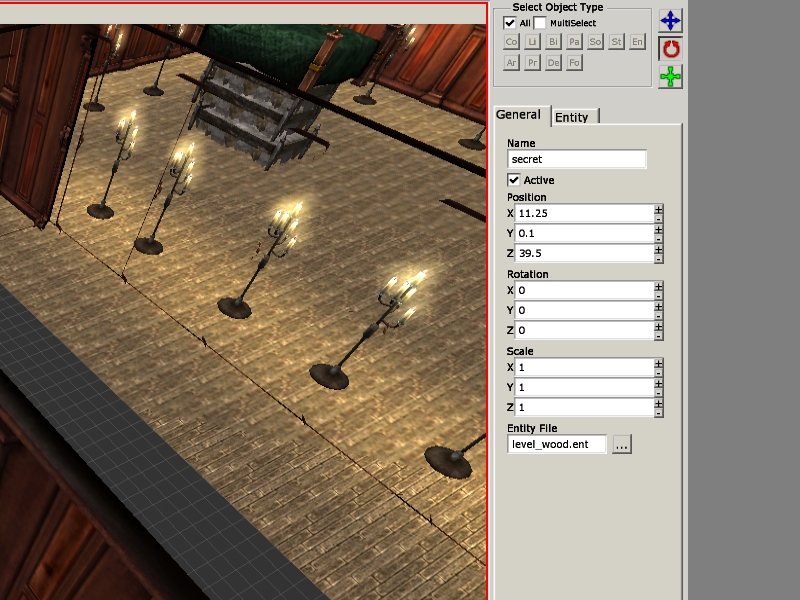Image resolution: width=800 pixels, height=600 pixels.
Task: Activate the red Rotate tool
Action: (x=670, y=48)
